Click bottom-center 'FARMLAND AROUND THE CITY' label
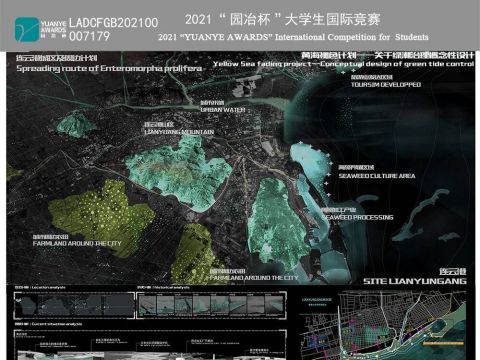Screen dimensions: 480x360 pyautogui.click(x=254, y=278)
